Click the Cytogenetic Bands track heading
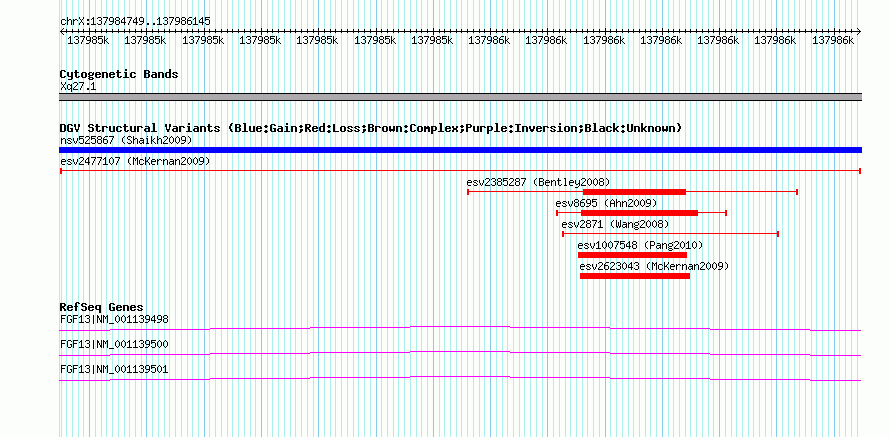 point(119,74)
